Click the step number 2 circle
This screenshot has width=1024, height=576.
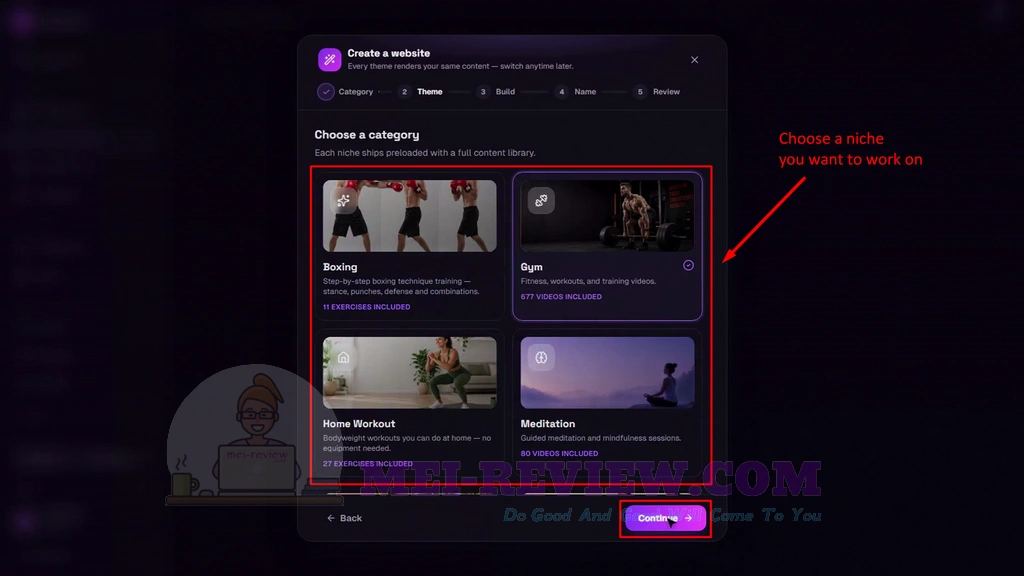coord(404,91)
